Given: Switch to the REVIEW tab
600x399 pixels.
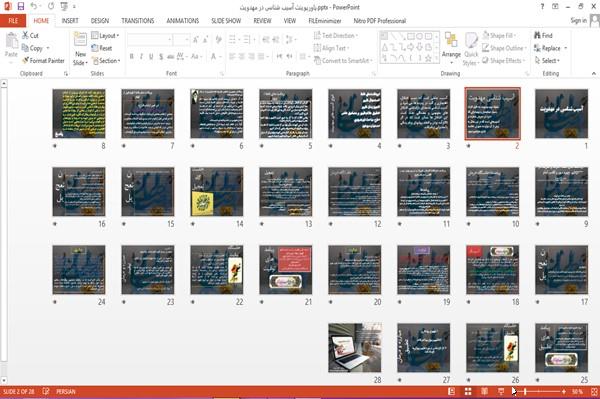Looking at the screenshot, I should point(262,21).
